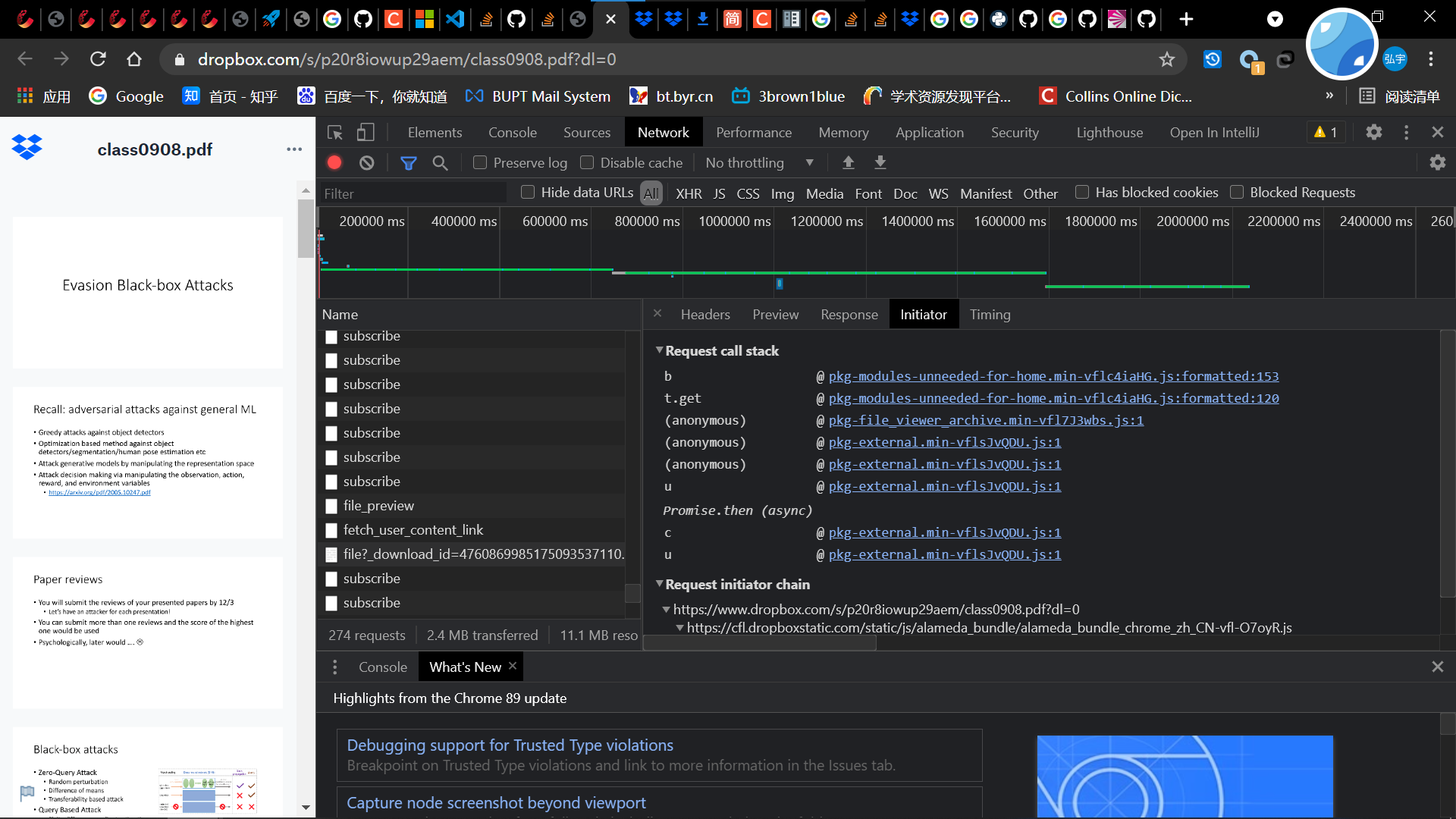Click the Network tab in DevTools
The width and height of the screenshot is (1456, 819).
(x=662, y=132)
